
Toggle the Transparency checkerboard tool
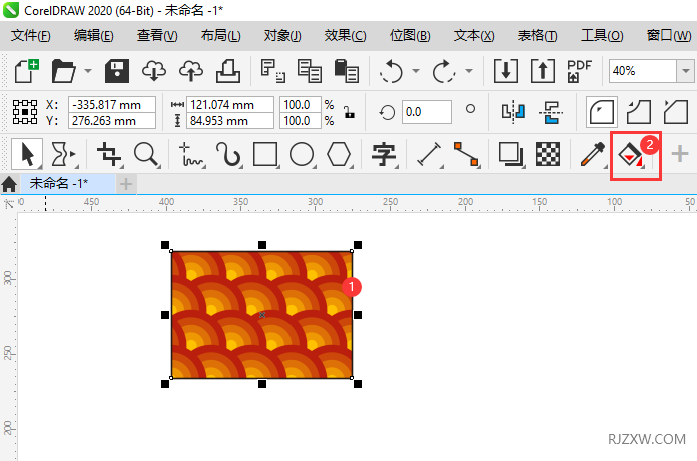(547, 154)
